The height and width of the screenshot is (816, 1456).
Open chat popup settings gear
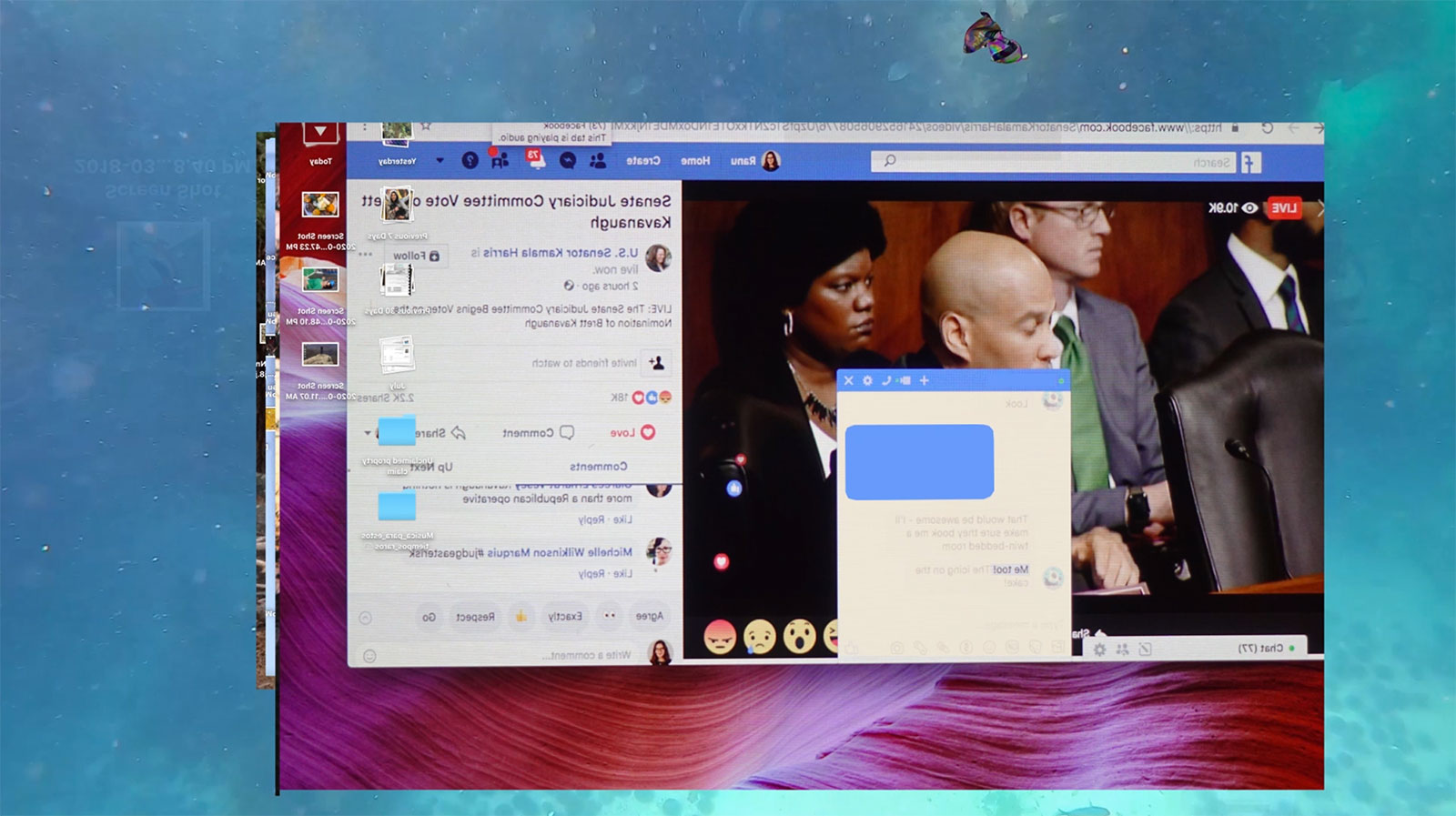pyautogui.click(x=867, y=380)
